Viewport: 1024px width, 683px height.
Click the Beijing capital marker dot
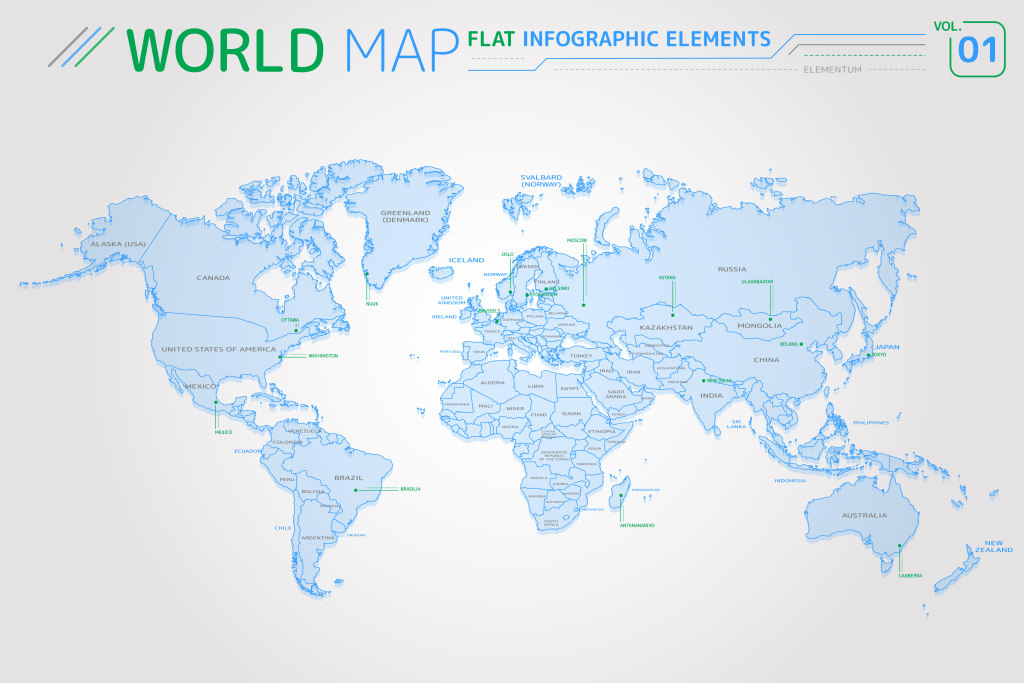point(801,344)
